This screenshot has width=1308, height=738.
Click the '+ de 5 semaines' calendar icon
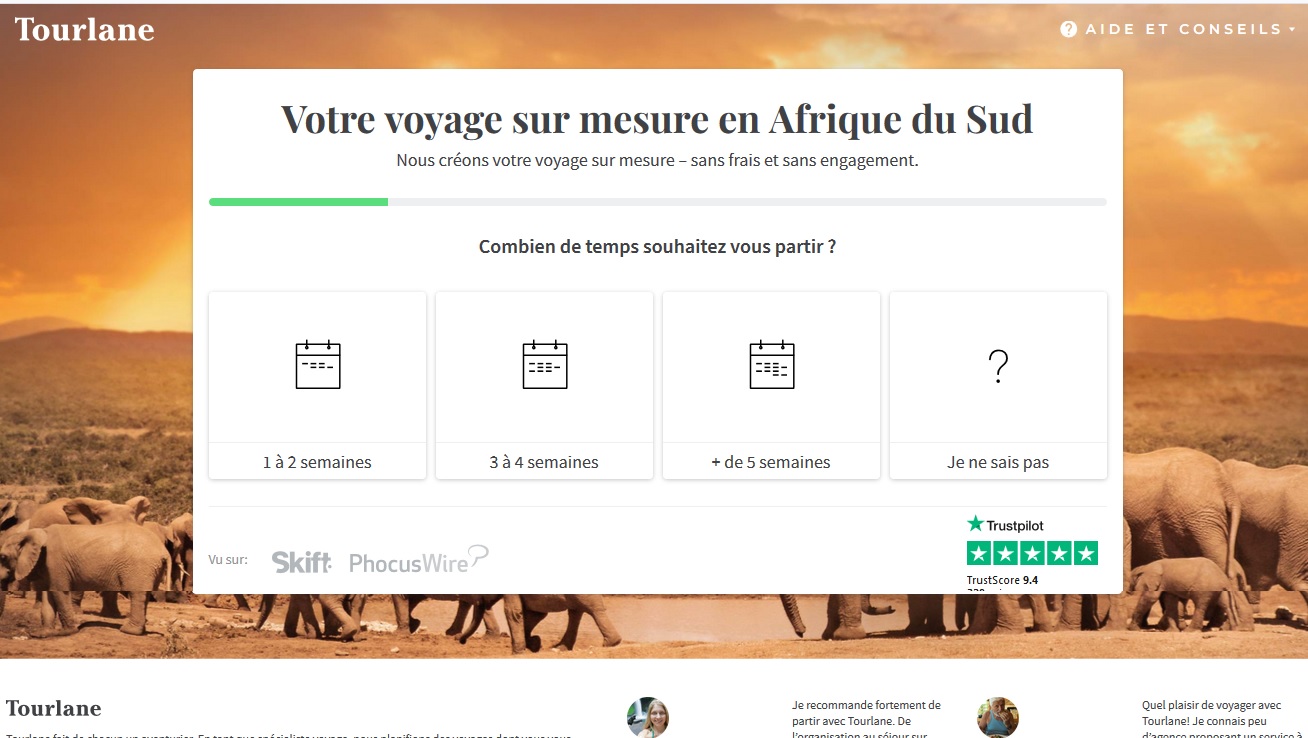(772, 364)
